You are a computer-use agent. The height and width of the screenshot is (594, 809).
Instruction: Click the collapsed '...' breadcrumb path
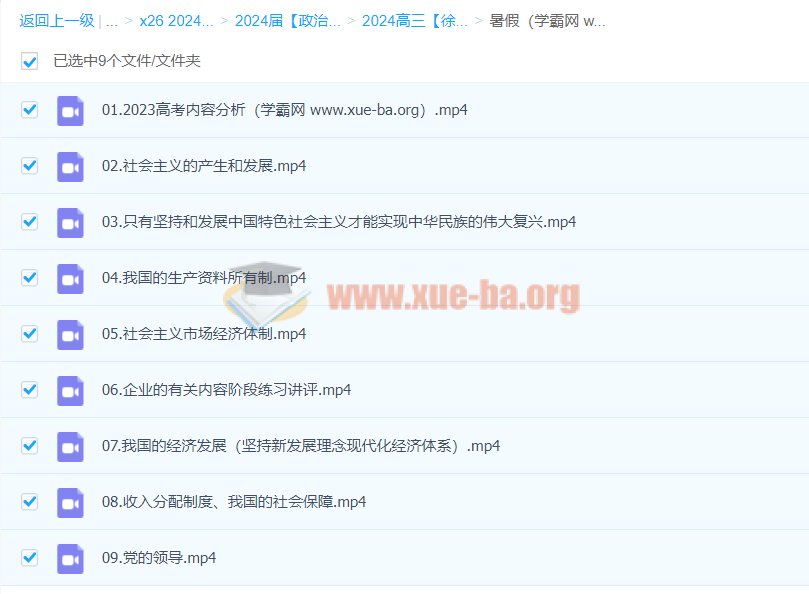tap(112, 21)
